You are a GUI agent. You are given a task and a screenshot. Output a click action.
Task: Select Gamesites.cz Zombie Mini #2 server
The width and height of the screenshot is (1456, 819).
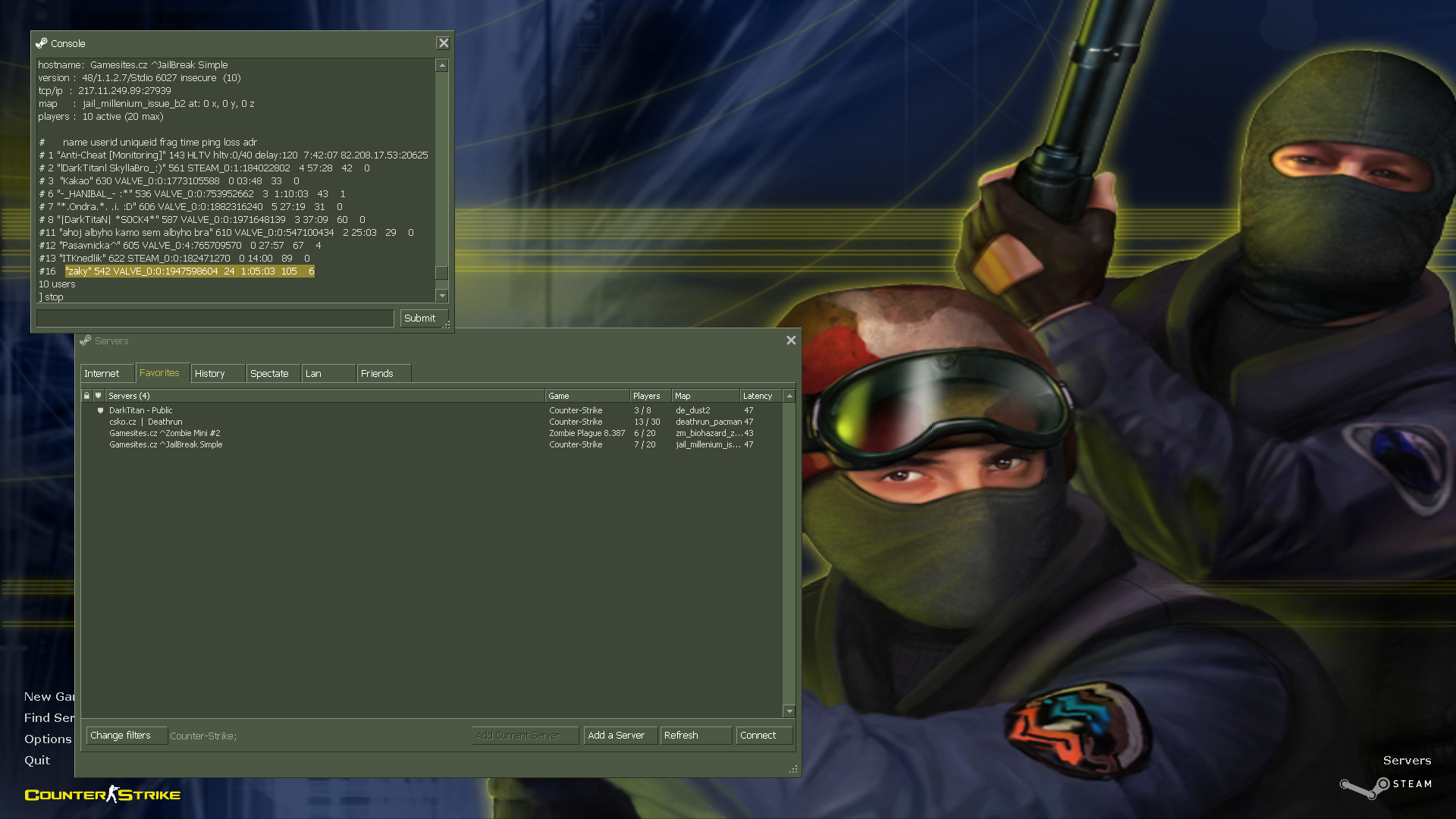tap(432, 433)
